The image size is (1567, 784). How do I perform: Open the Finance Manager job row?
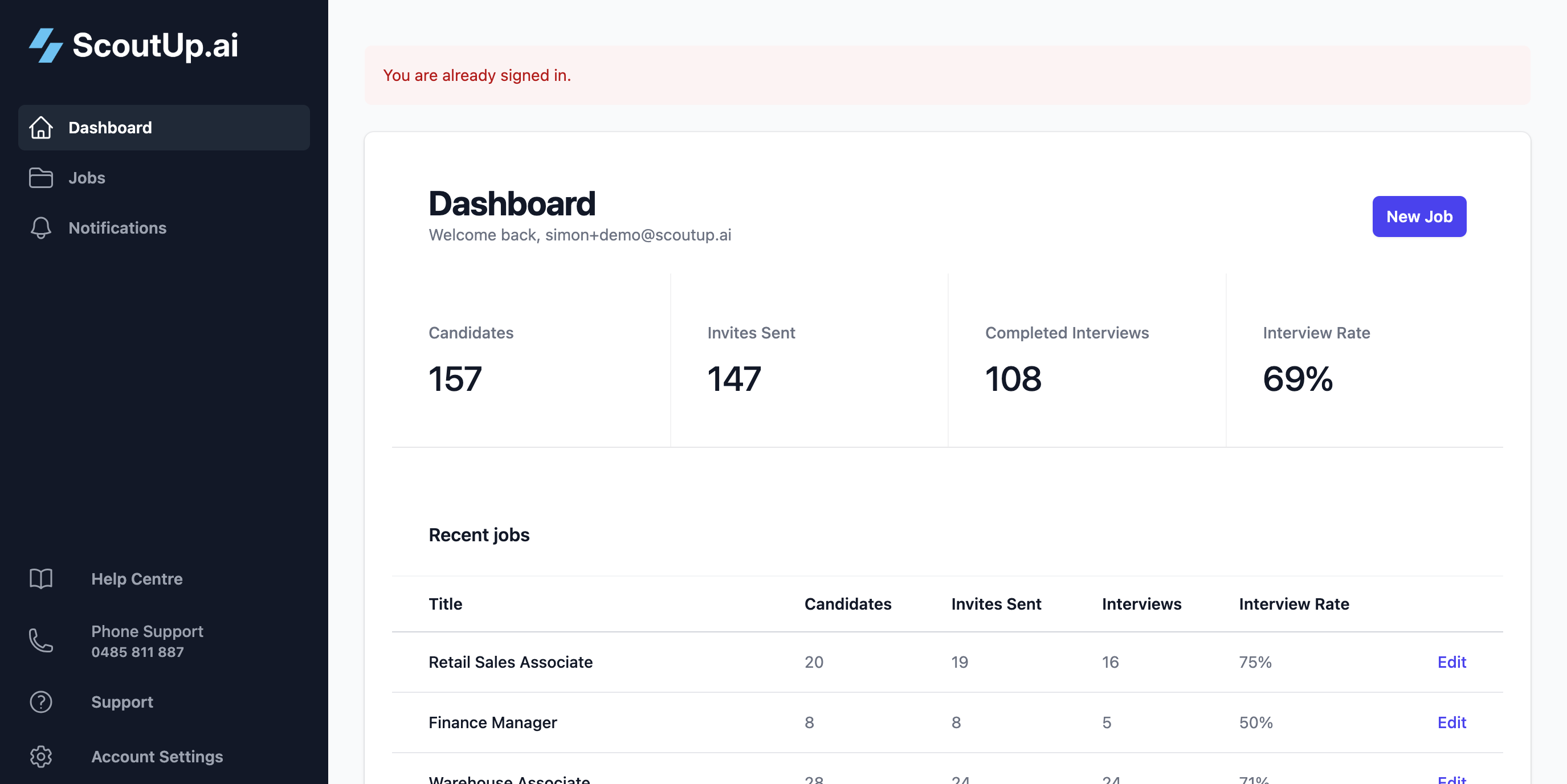(x=493, y=722)
